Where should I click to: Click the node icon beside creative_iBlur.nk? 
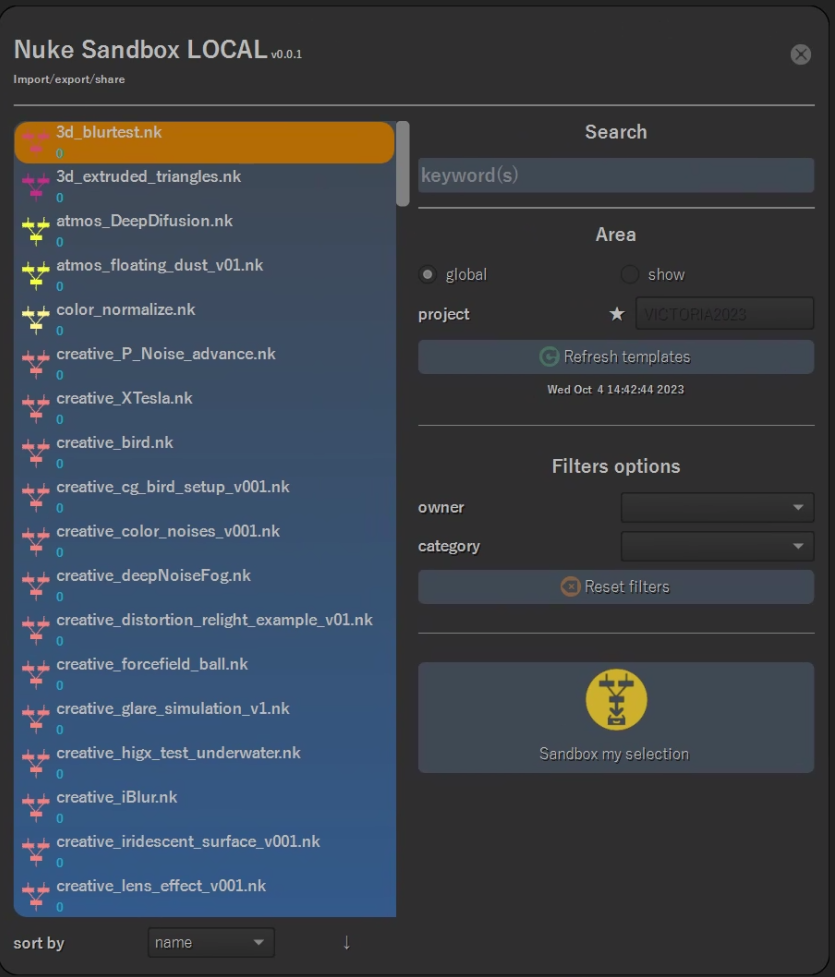pyautogui.click(x=35, y=806)
